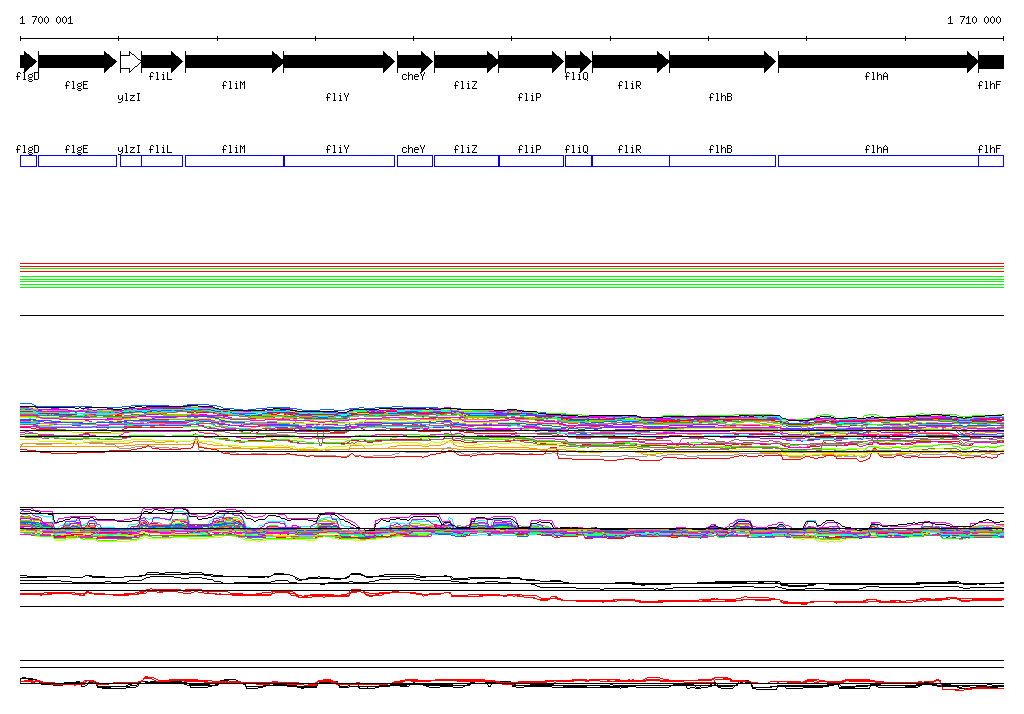Select the blue flhF box
1024x714 pixels.
point(991,161)
